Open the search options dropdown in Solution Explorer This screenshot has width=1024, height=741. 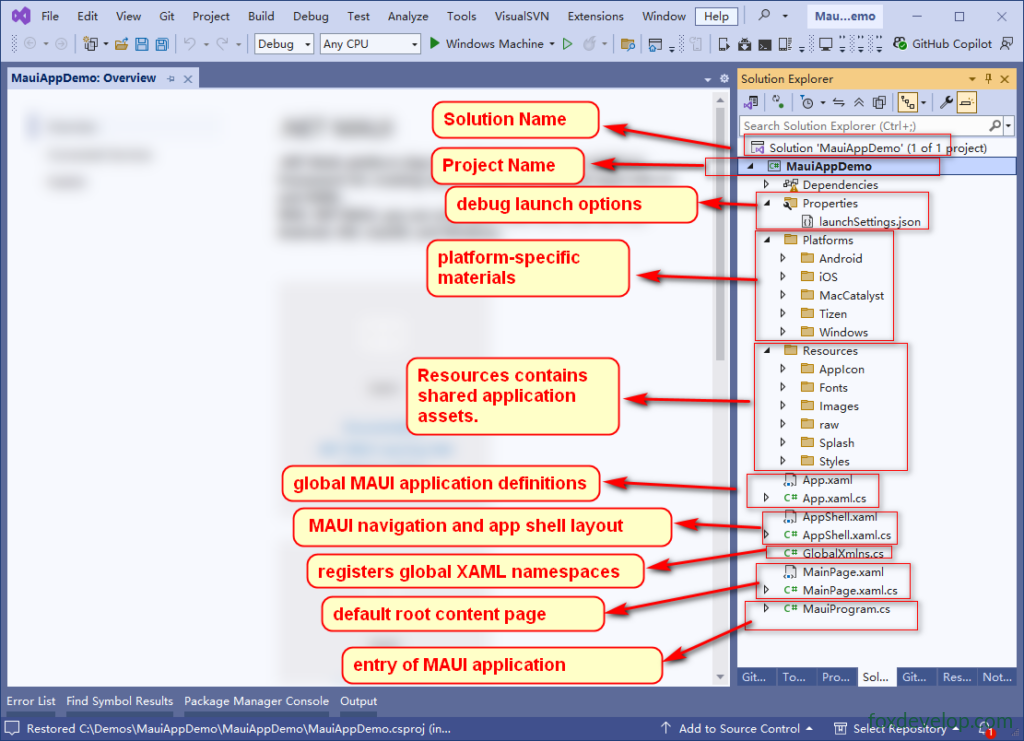[1009, 125]
